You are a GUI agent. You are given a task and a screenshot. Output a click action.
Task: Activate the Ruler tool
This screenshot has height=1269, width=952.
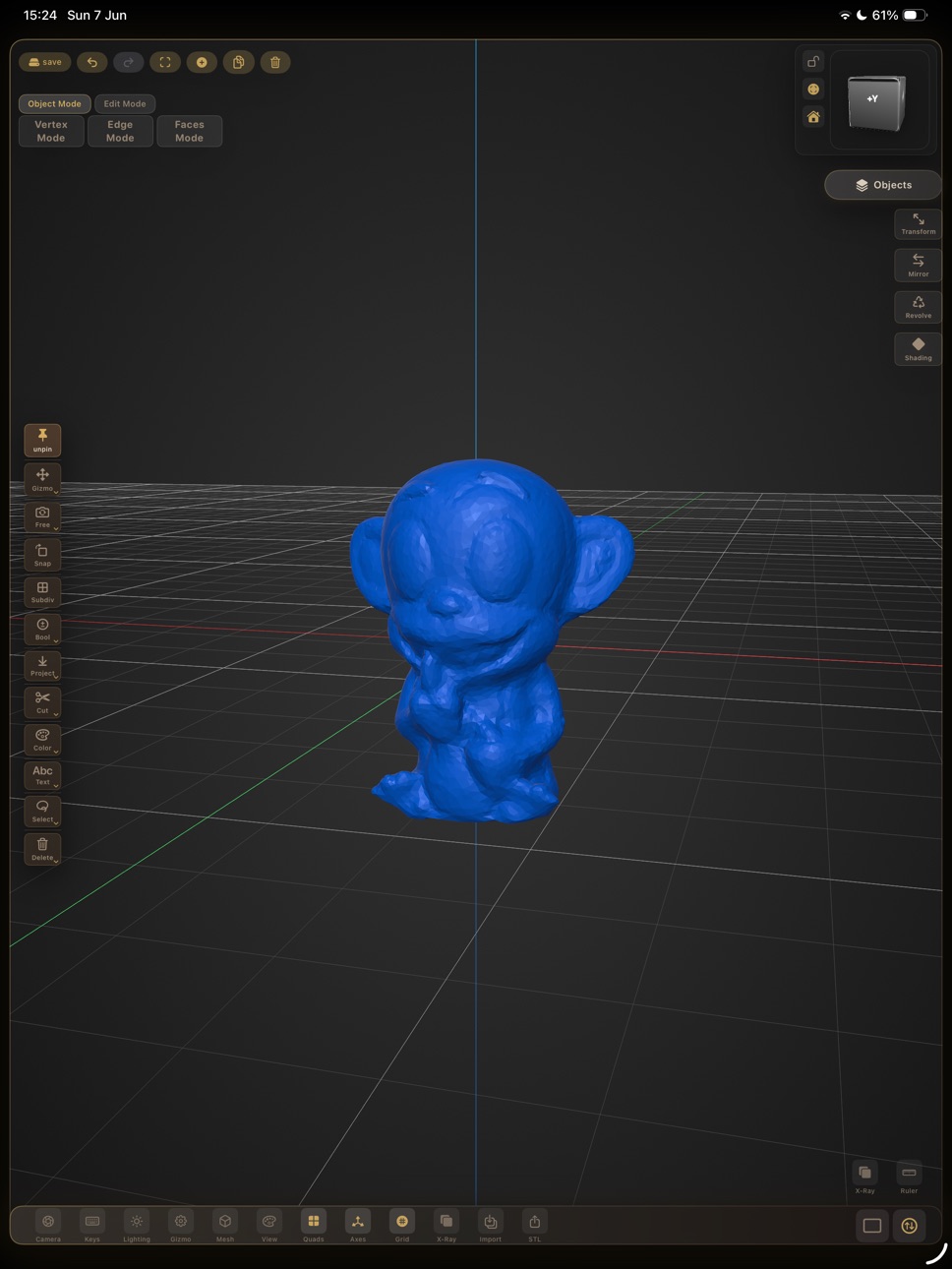[x=909, y=1178]
